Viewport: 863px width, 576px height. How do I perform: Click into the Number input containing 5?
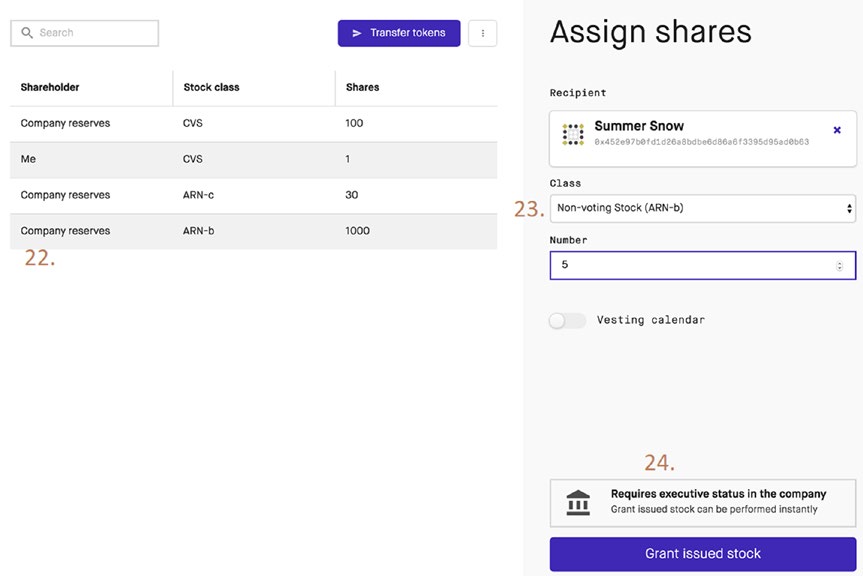(x=690, y=265)
